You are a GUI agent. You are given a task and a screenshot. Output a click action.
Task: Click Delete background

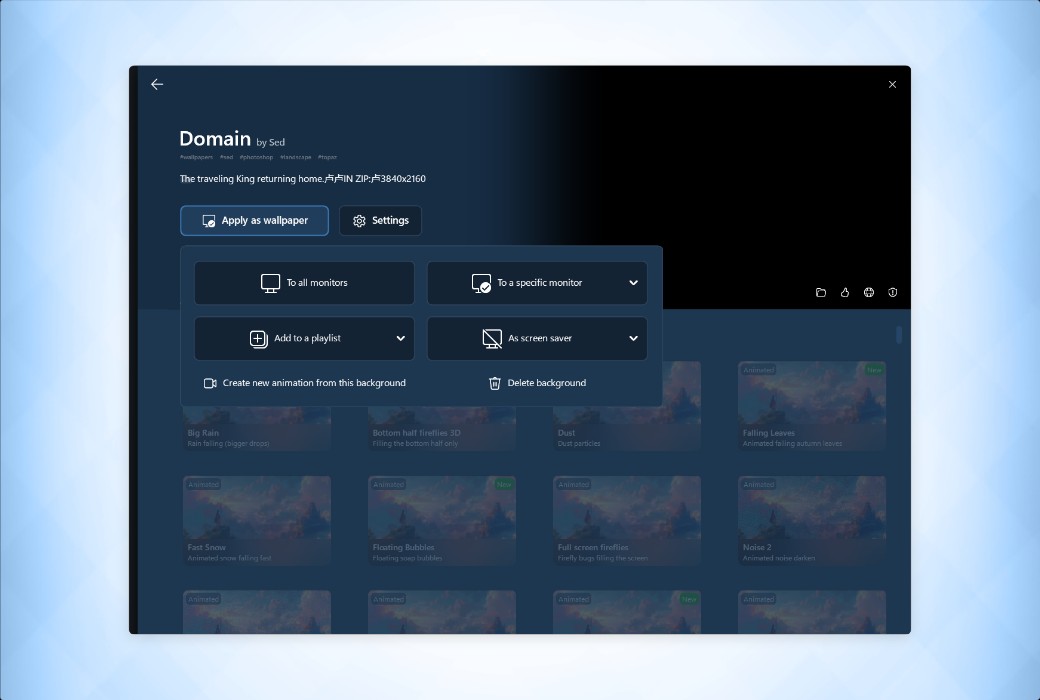537,383
